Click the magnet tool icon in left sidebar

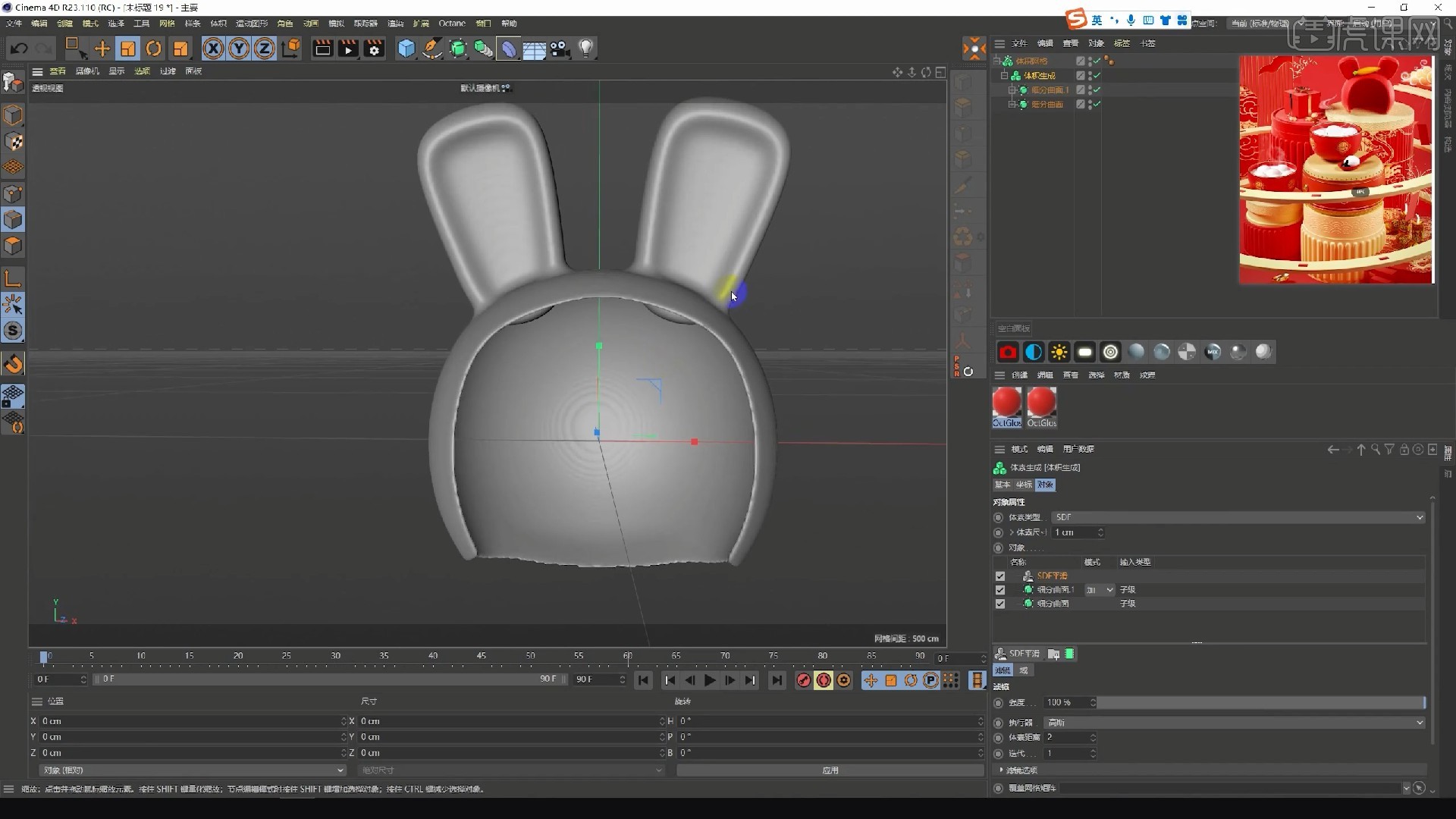pos(13,365)
